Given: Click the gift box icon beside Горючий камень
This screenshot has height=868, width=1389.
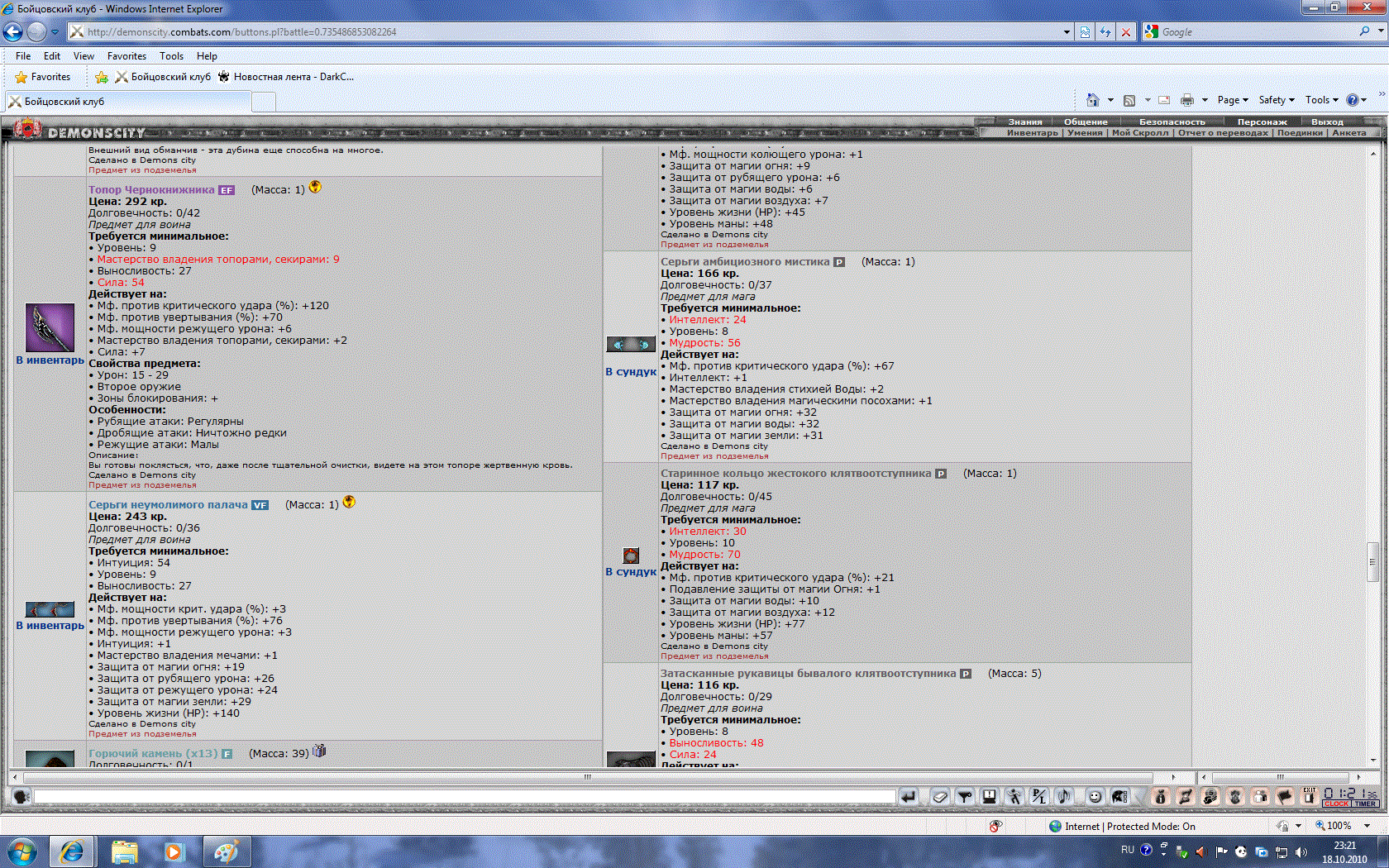Looking at the screenshot, I should [x=319, y=751].
